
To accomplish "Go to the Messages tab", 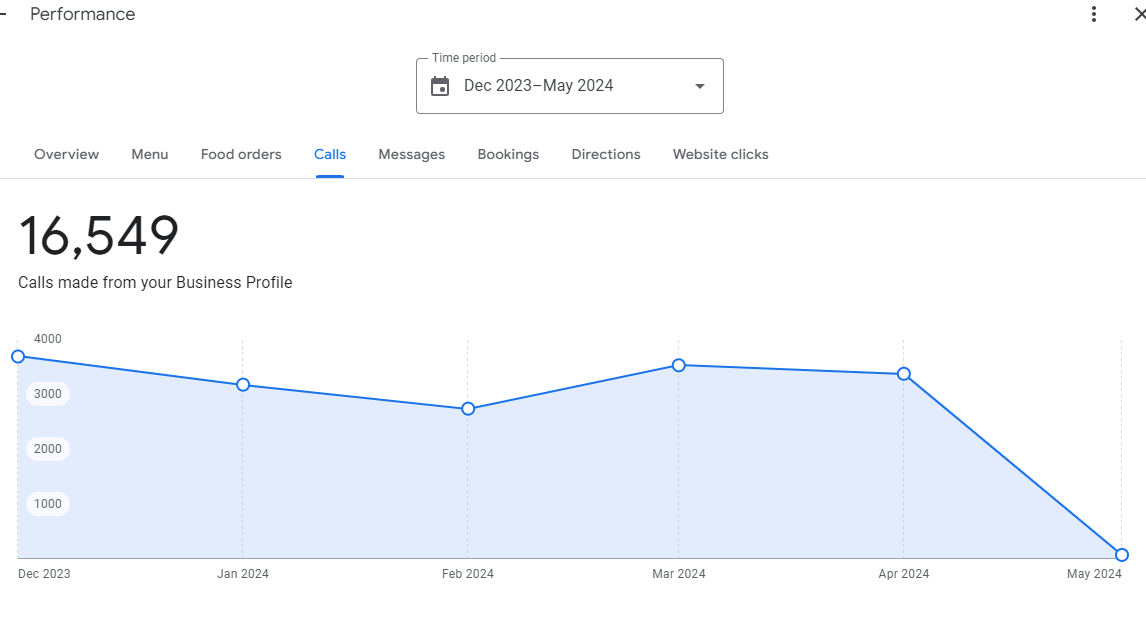I will (411, 154).
